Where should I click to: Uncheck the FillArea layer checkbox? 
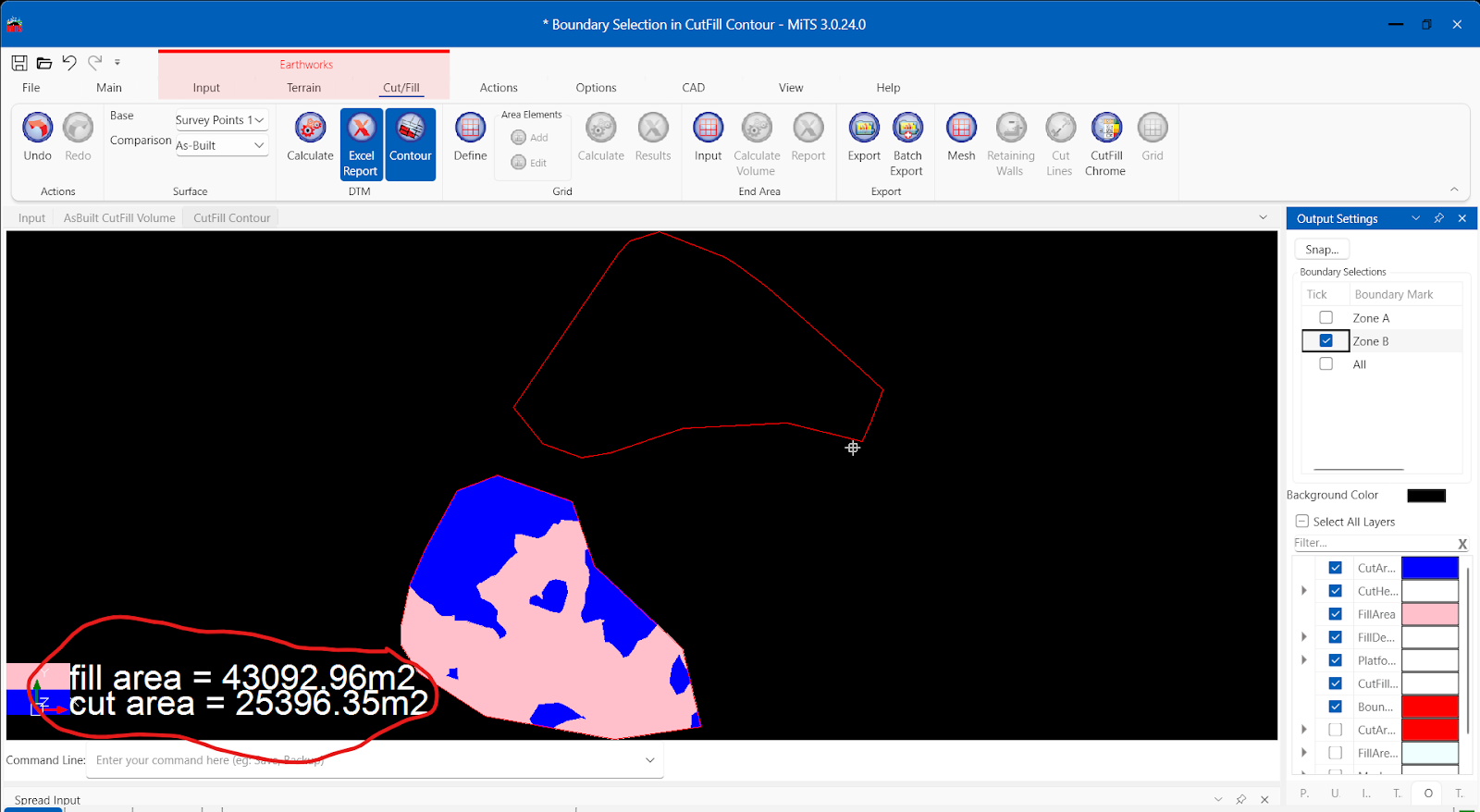(x=1336, y=614)
